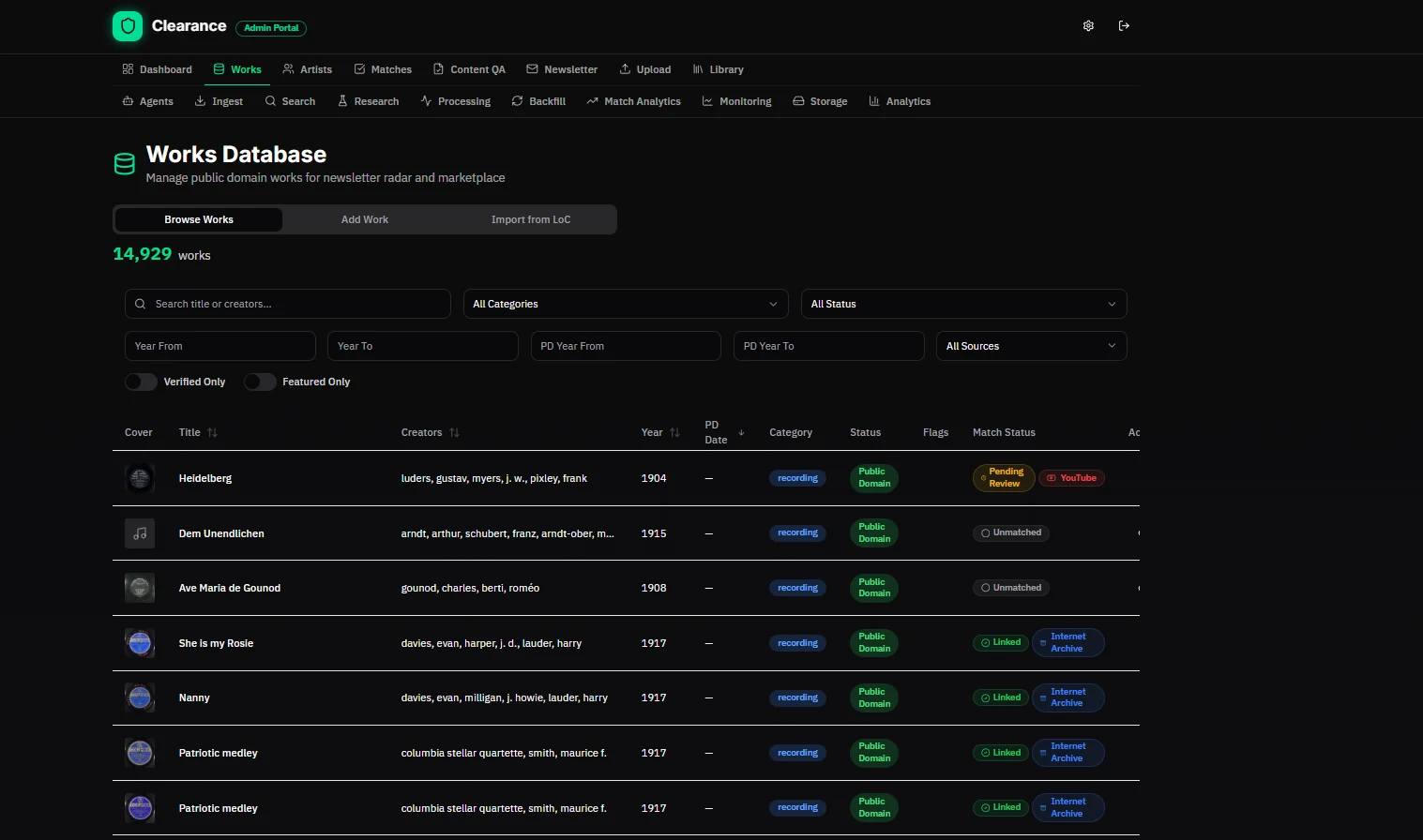Switch to Import from LoC tab
This screenshot has width=1423, height=840.
pos(531,219)
